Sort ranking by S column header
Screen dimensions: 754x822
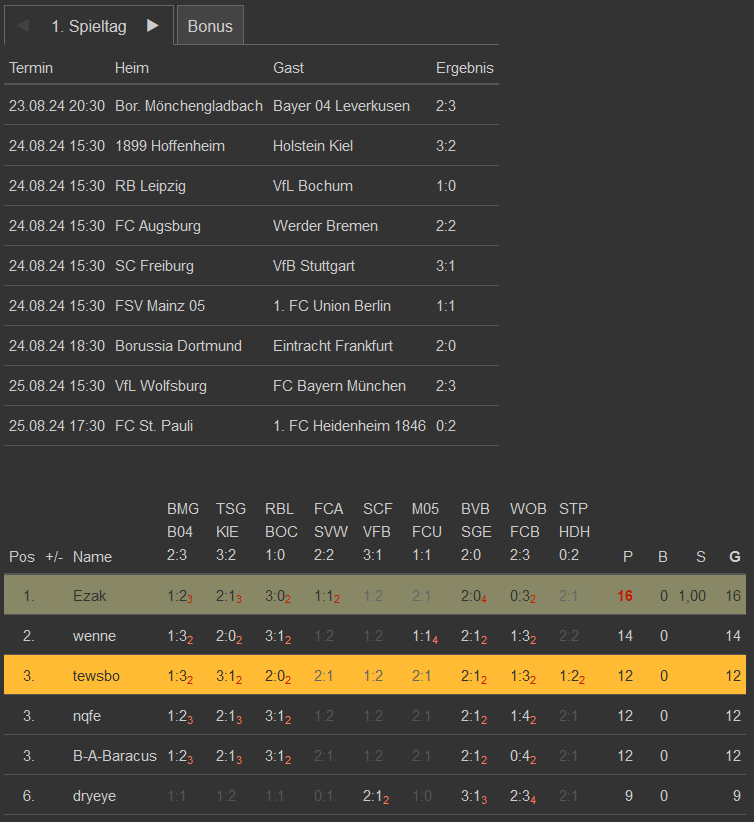pyautogui.click(x=700, y=556)
